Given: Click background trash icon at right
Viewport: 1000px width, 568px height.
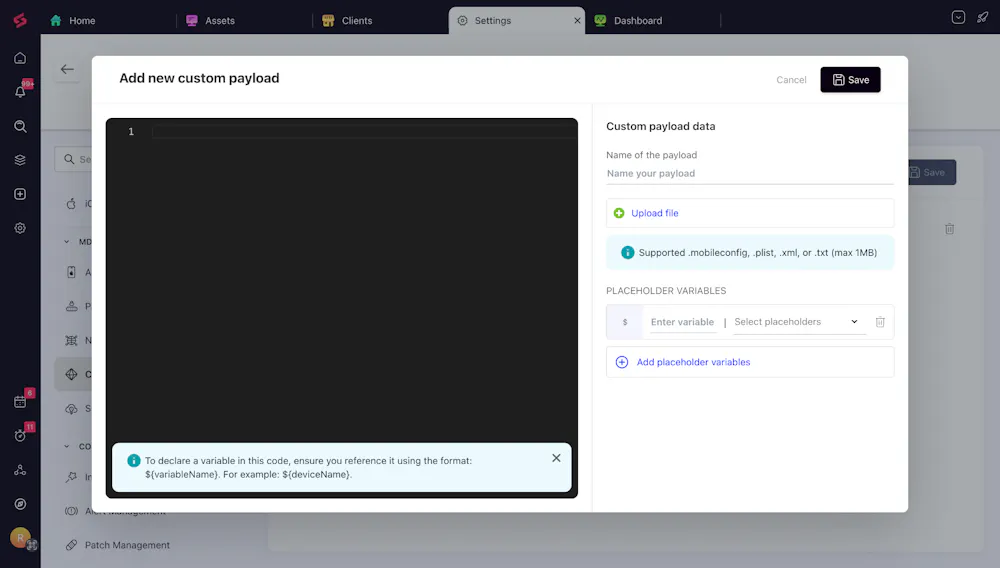Looking at the screenshot, I should pyautogui.click(x=949, y=228).
